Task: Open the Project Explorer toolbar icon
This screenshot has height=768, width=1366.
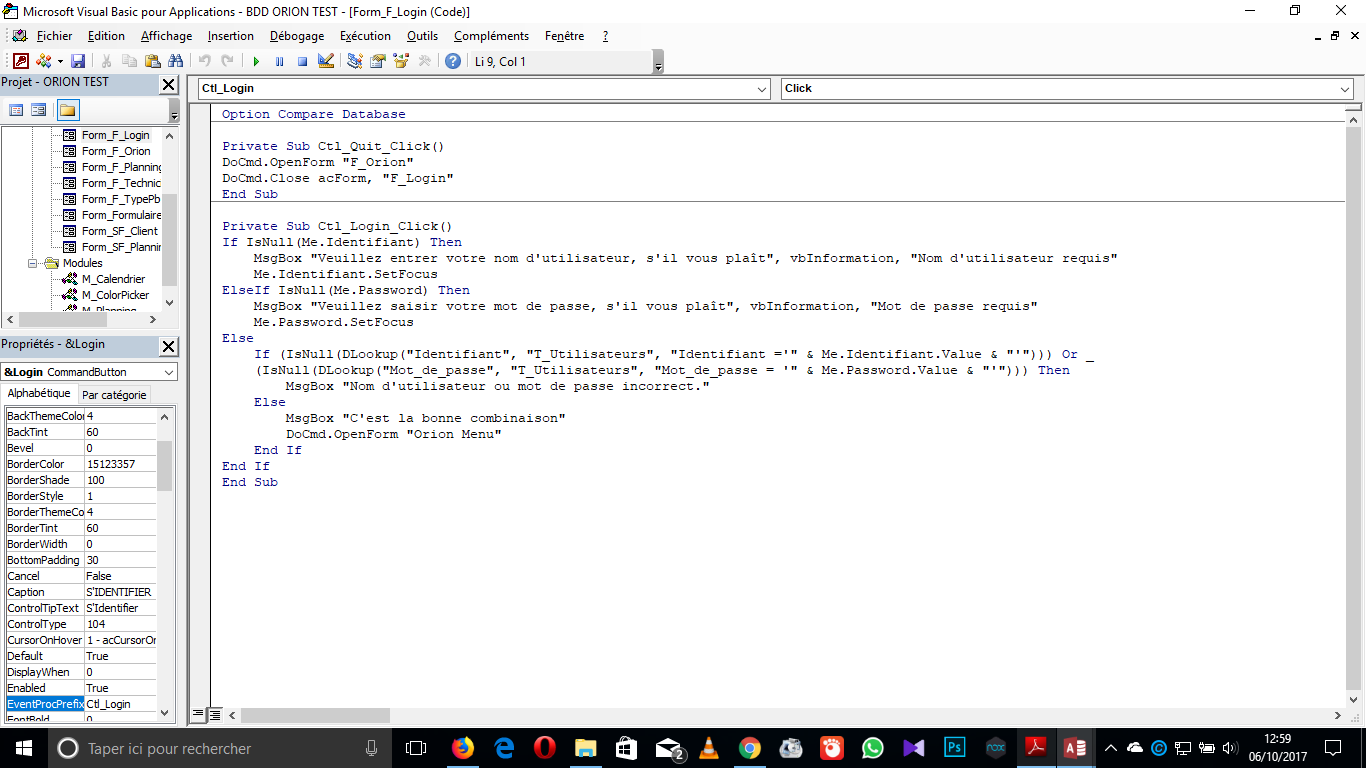Action: (354, 61)
